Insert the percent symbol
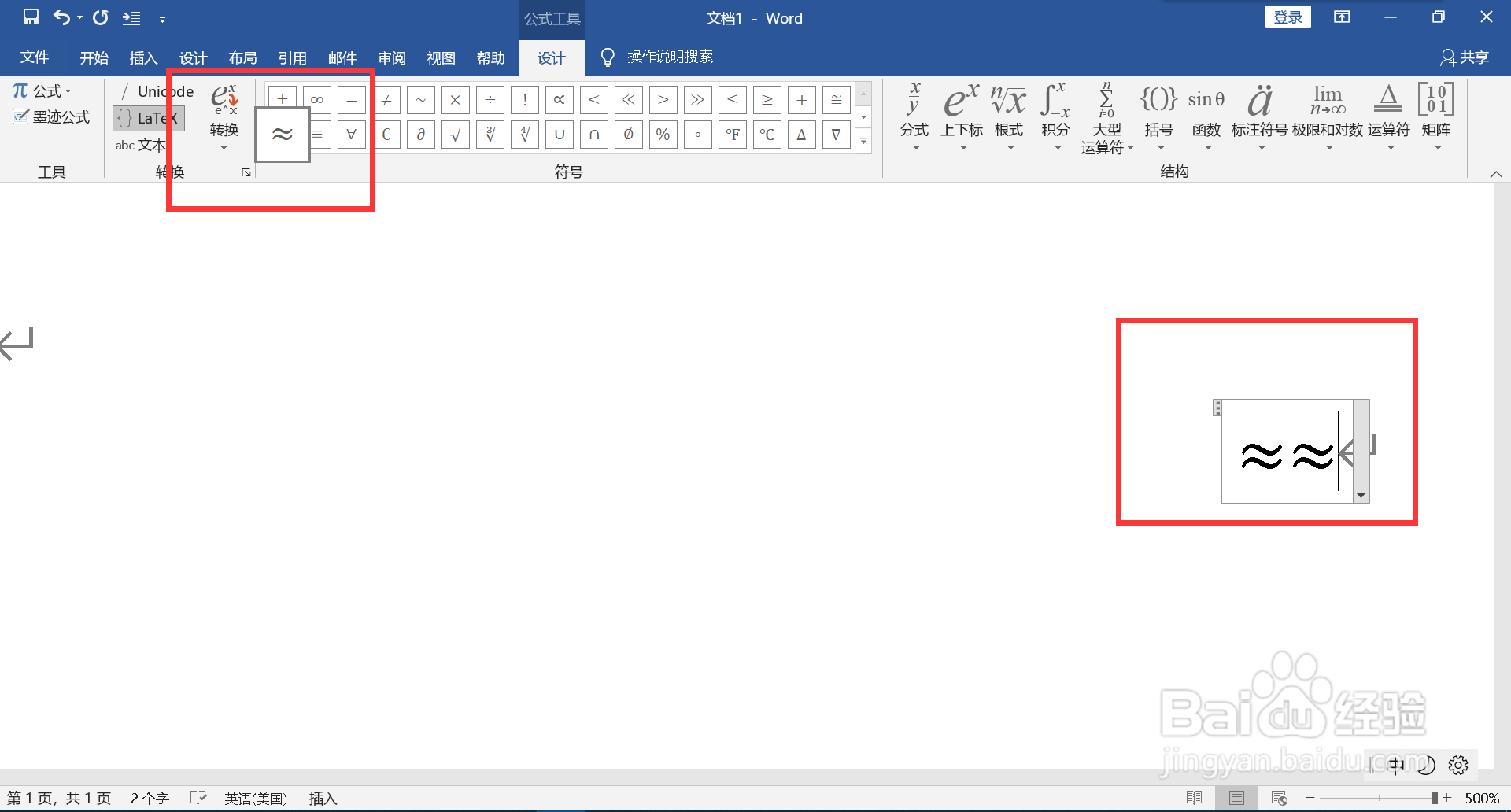The image size is (1511, 812). pos(663,135)
